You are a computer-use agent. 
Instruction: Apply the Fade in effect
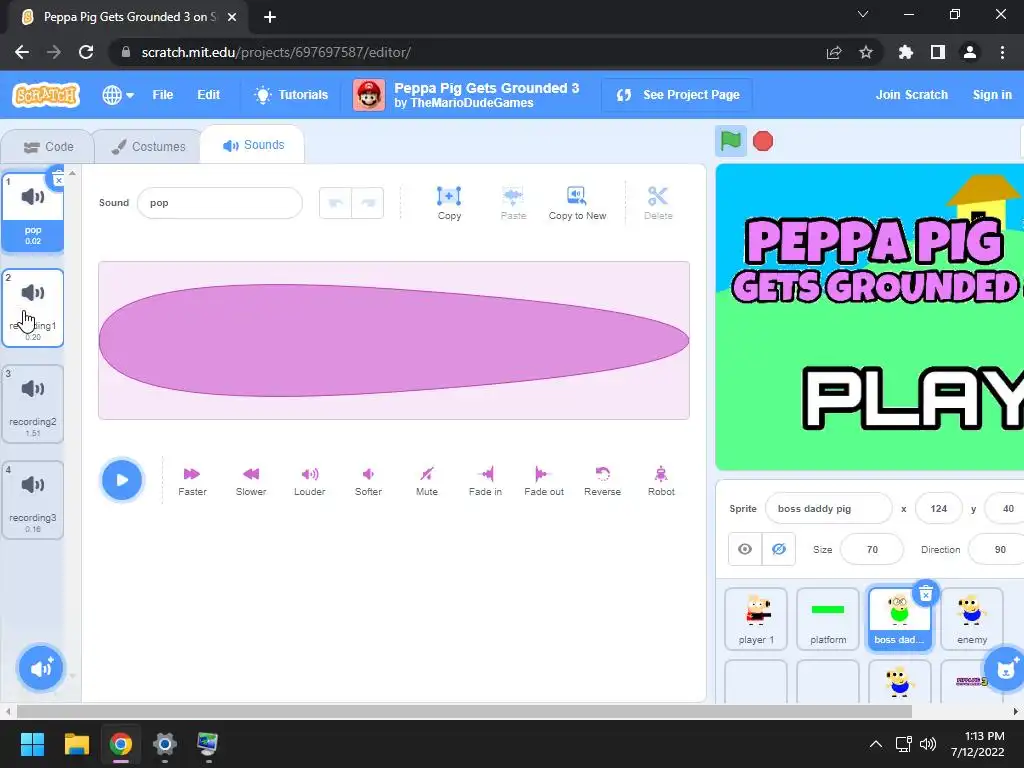pyautogui.click(x=485, y=481)
